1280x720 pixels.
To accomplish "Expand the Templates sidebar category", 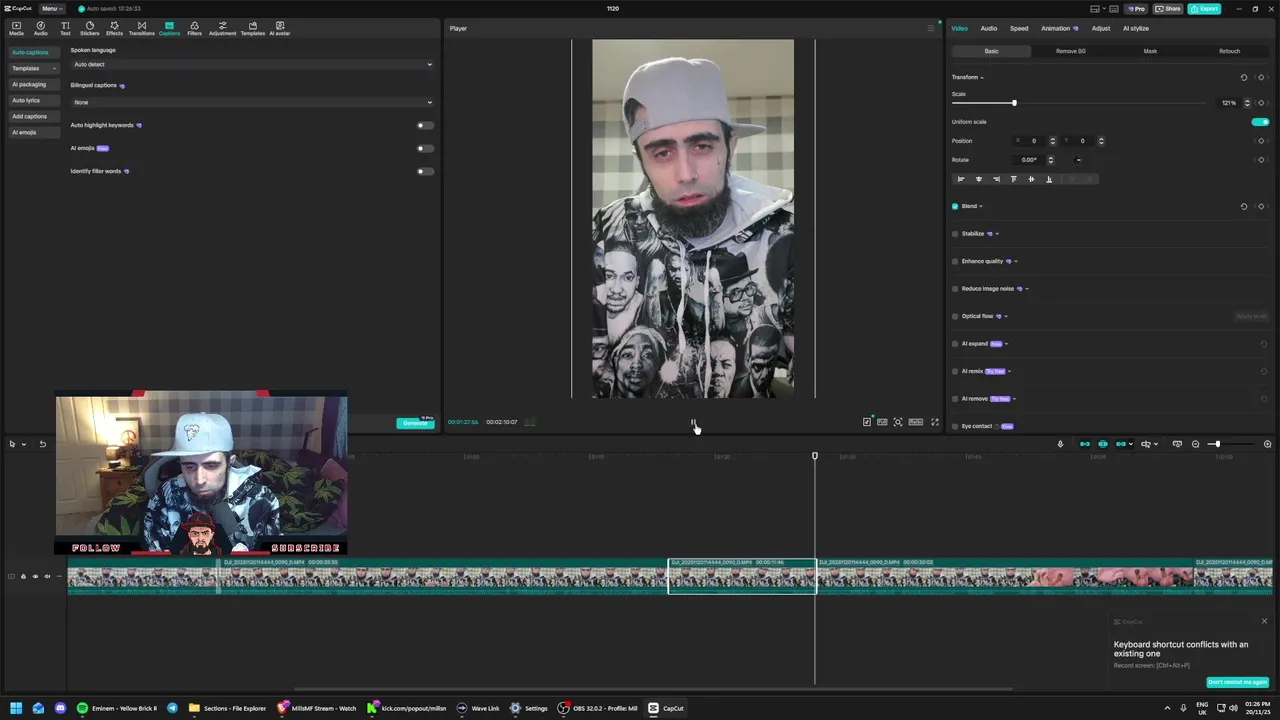I will click(x=33, y=68).
